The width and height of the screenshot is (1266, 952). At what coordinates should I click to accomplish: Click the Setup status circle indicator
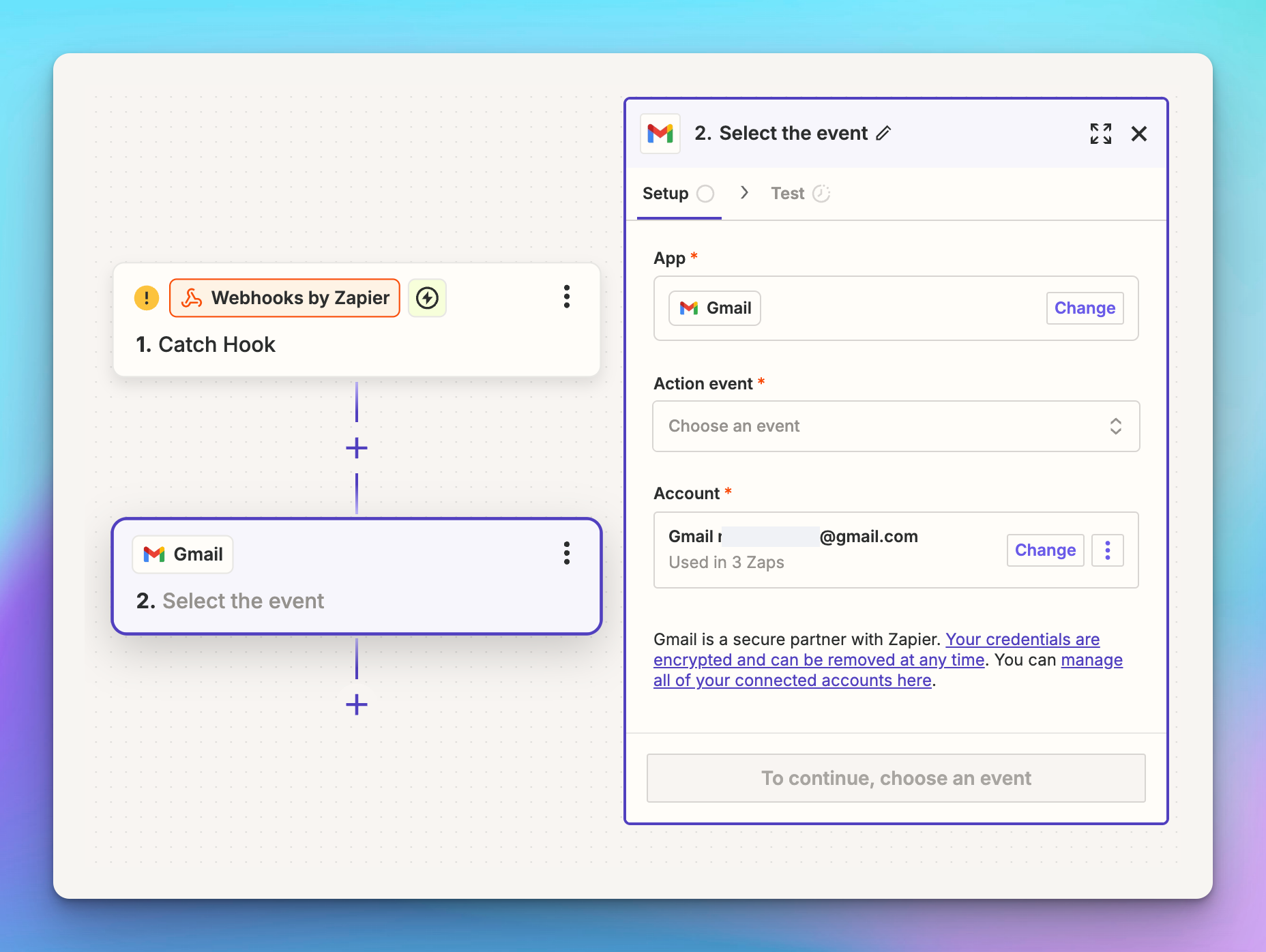[x=705, y=194]
